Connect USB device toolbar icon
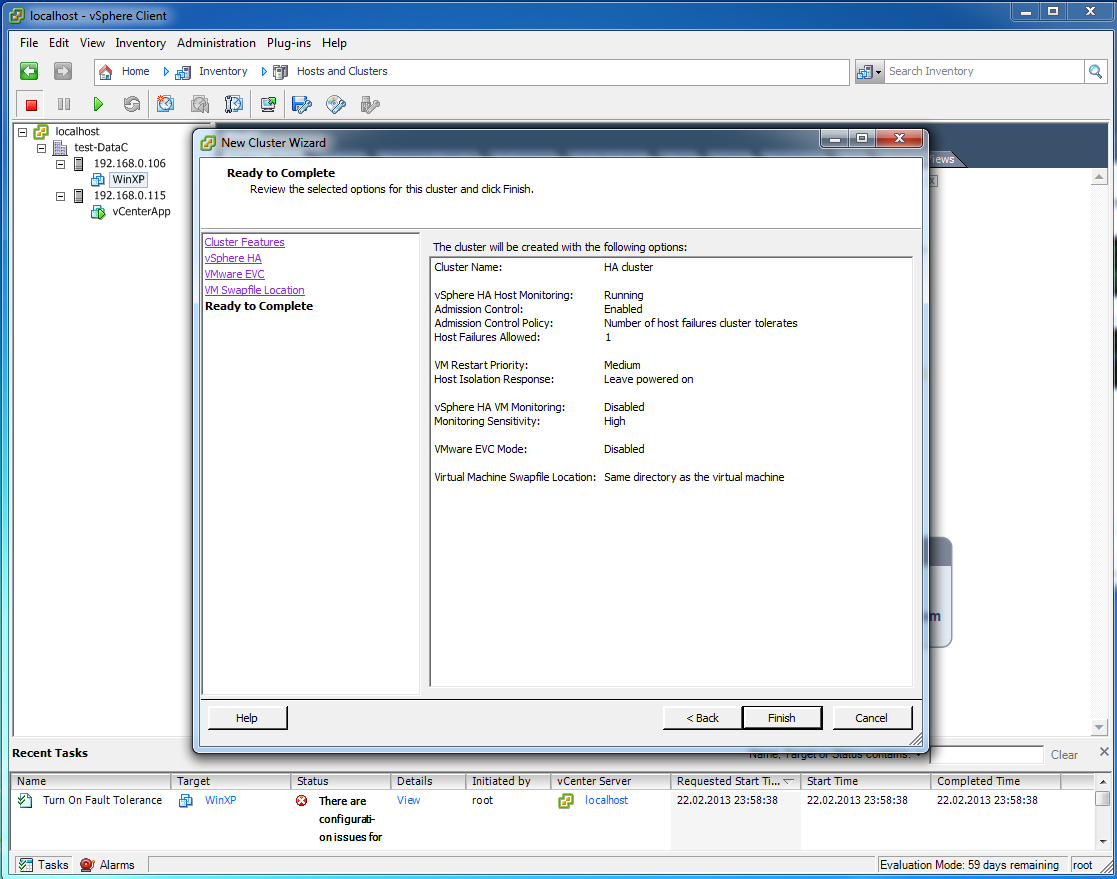 coord(370,105)
